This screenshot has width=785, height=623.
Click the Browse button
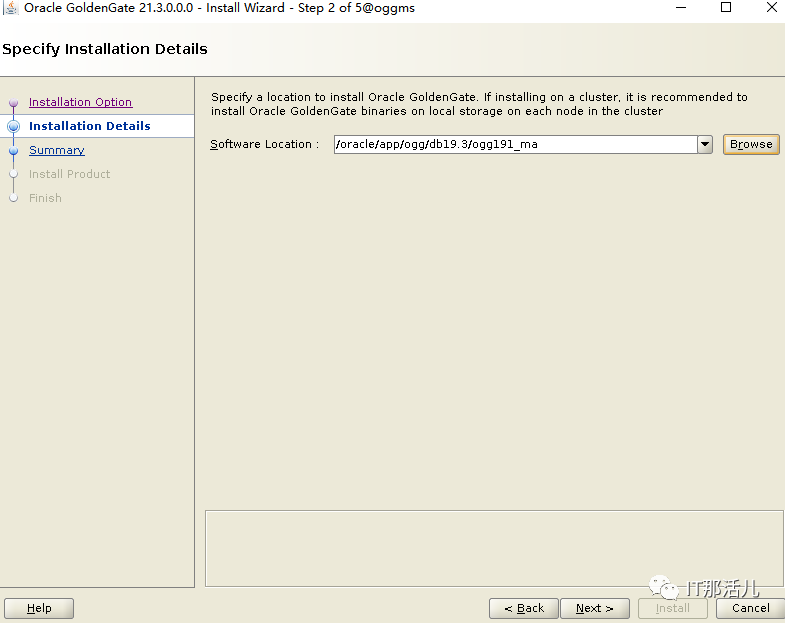pos(751,144)
